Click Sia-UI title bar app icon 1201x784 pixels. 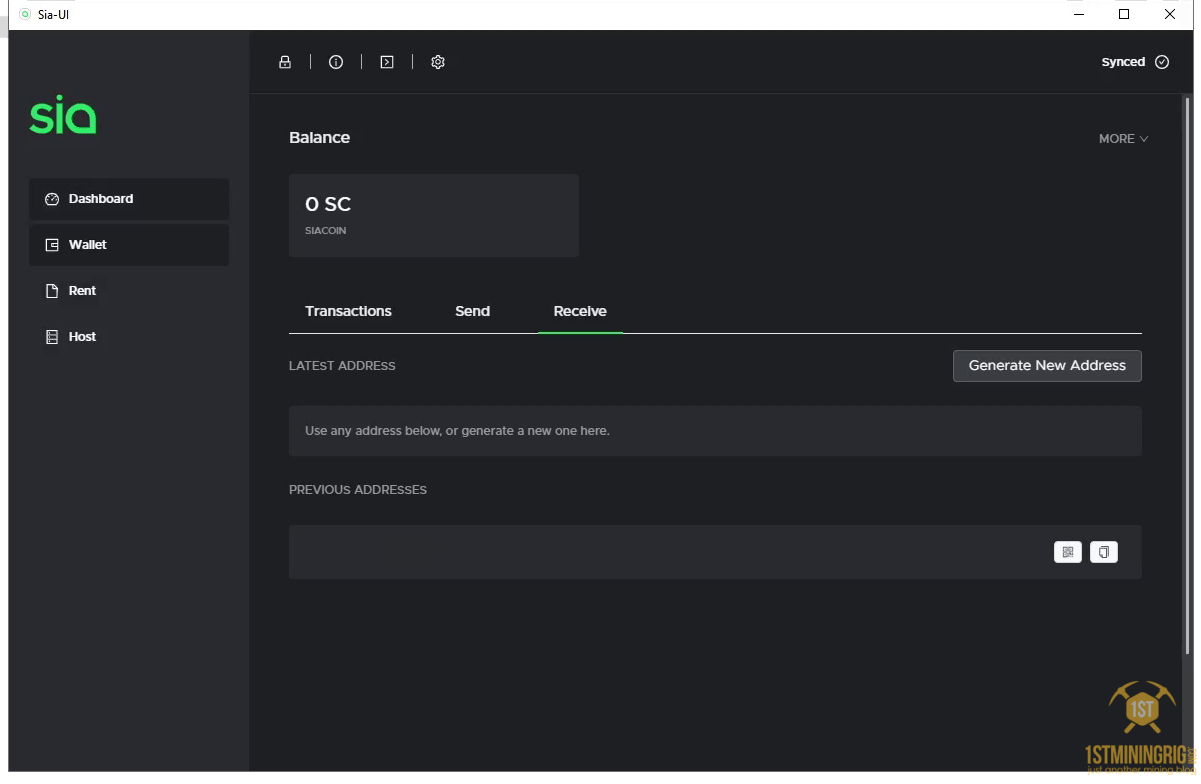point(25,14)
